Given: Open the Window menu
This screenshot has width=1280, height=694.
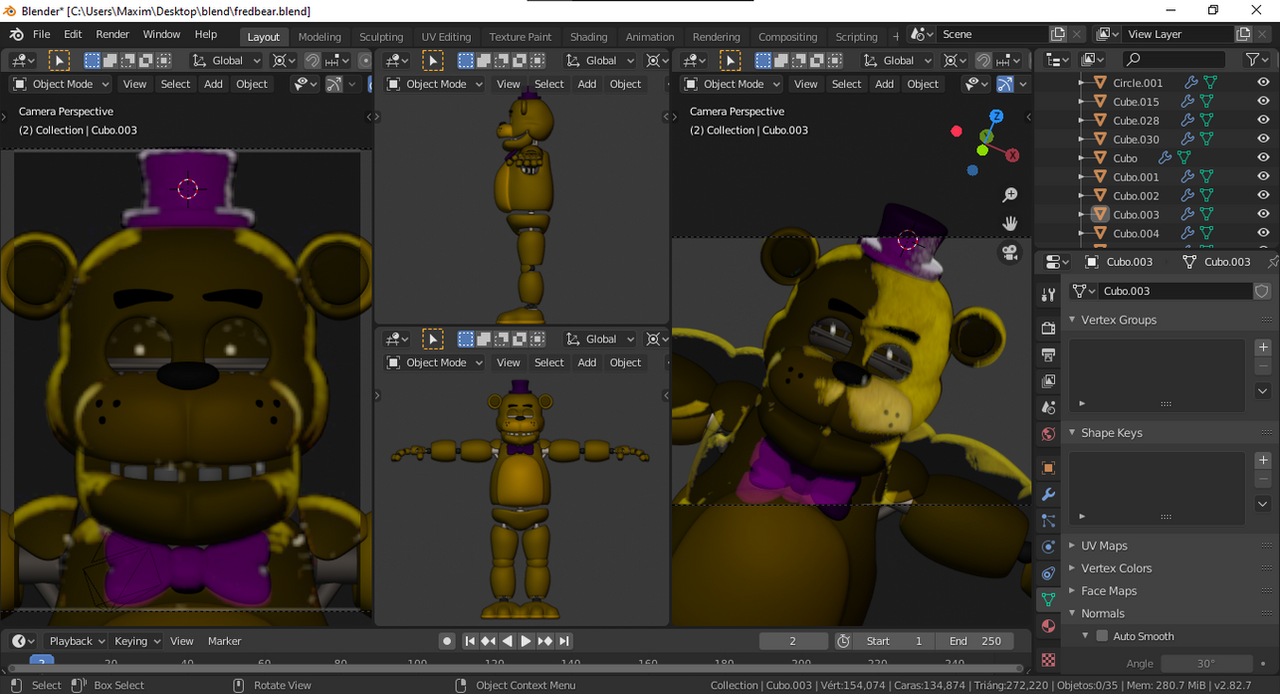Looking at the screenshot, I should [x=161, y=34].
